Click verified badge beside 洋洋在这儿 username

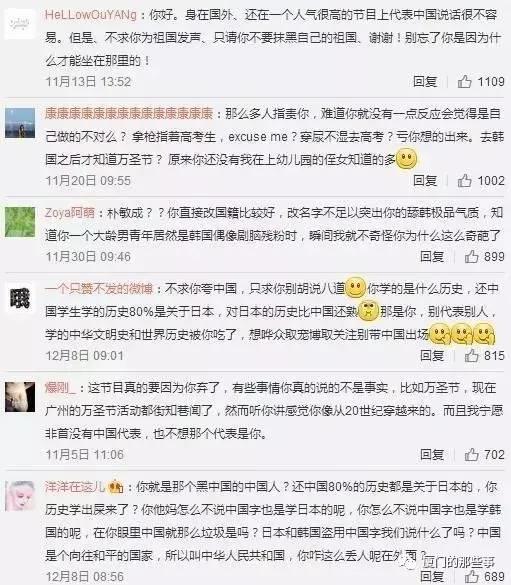point(115,487)
